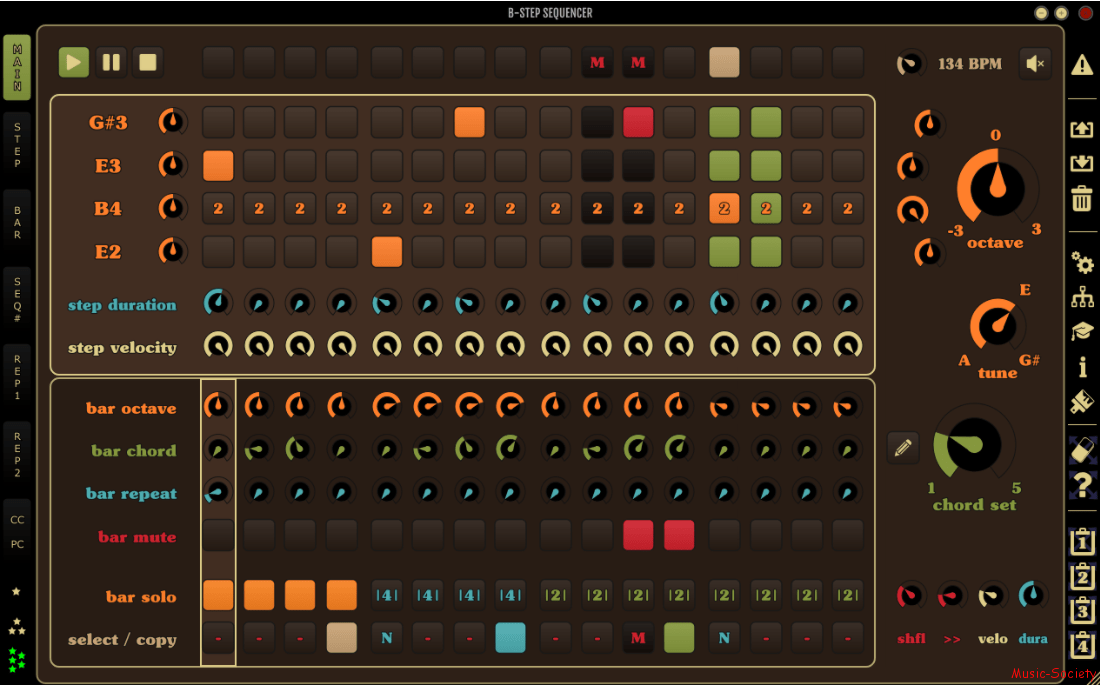Select clipboard slot 2
This screenshot has height=685, width=1100.
(1082, 575)
